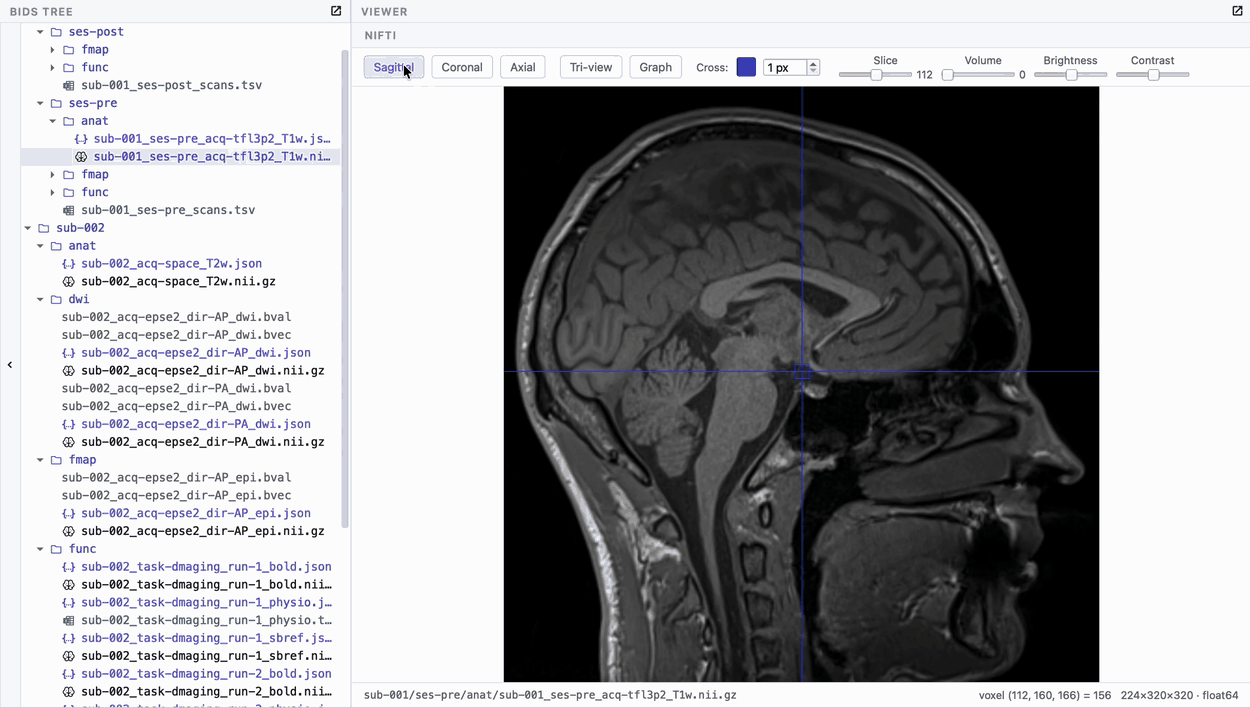Viewport: 1250px width, 708px height.
Task: Click the BIDS tree vertical scrollbar
Action: pos(345,290)
